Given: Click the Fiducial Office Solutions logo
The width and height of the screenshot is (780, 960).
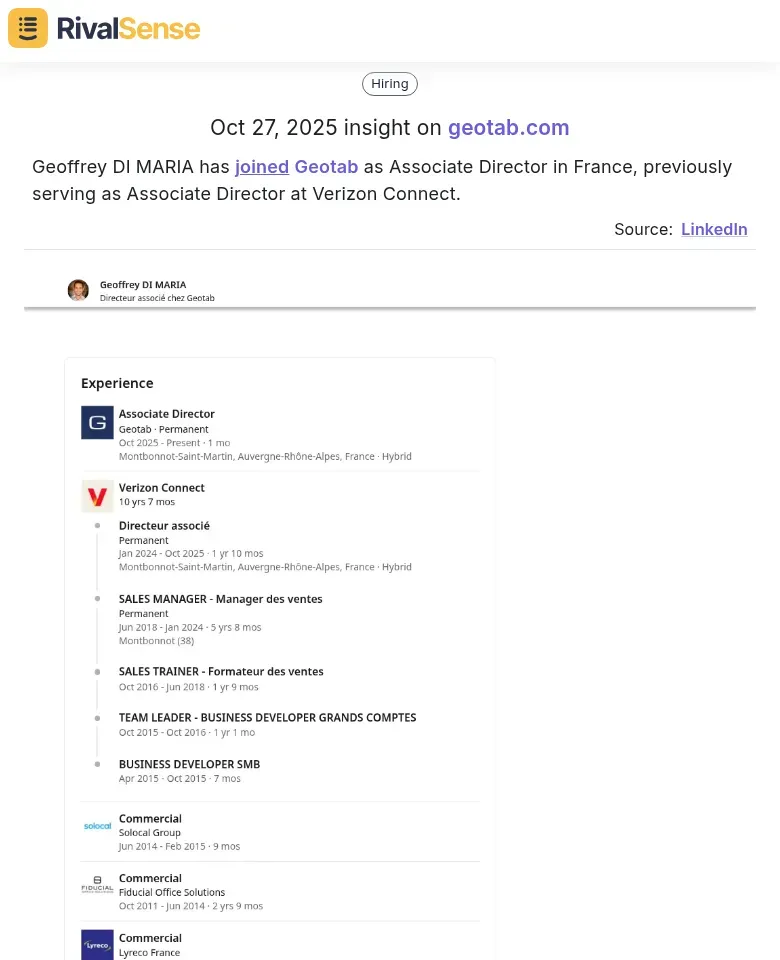Looking at the screenshot, I should point(97,886).
